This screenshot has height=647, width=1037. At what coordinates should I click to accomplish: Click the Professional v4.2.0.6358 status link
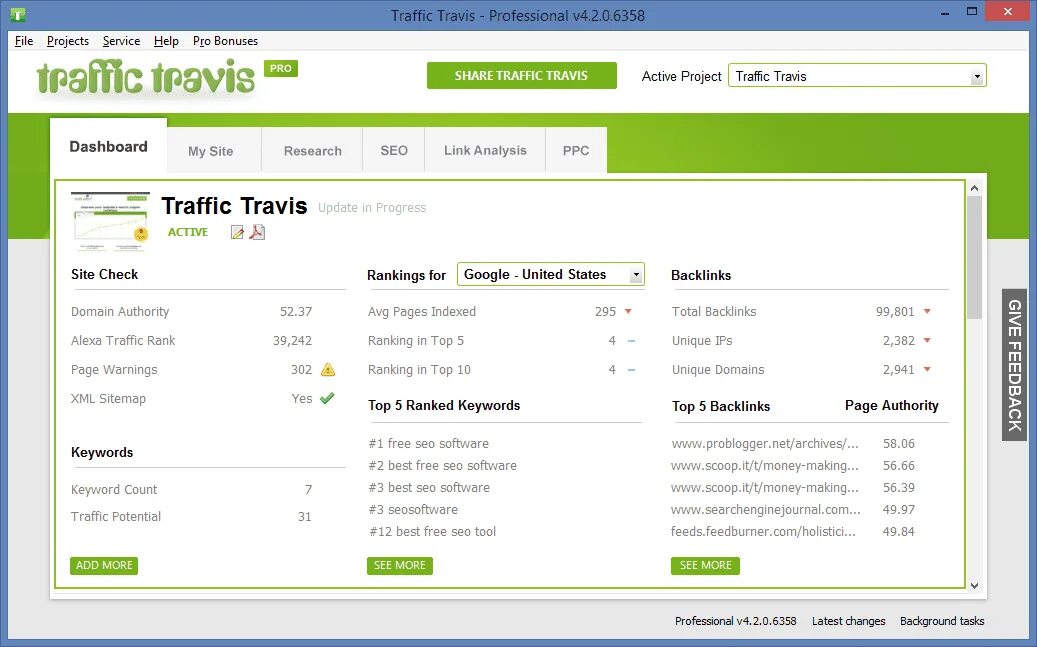(735, 621)
